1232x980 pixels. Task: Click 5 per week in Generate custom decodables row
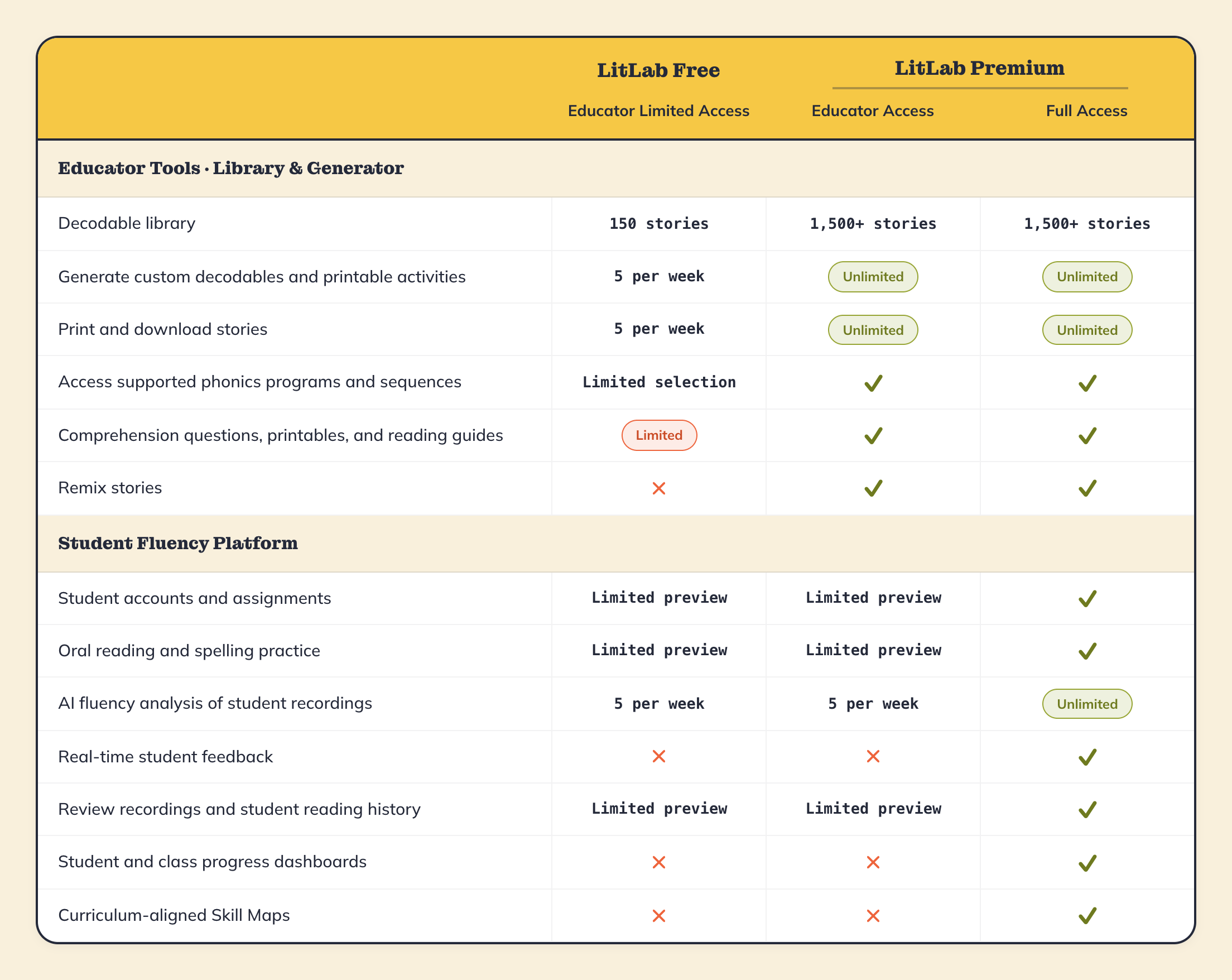coord(659,277)
